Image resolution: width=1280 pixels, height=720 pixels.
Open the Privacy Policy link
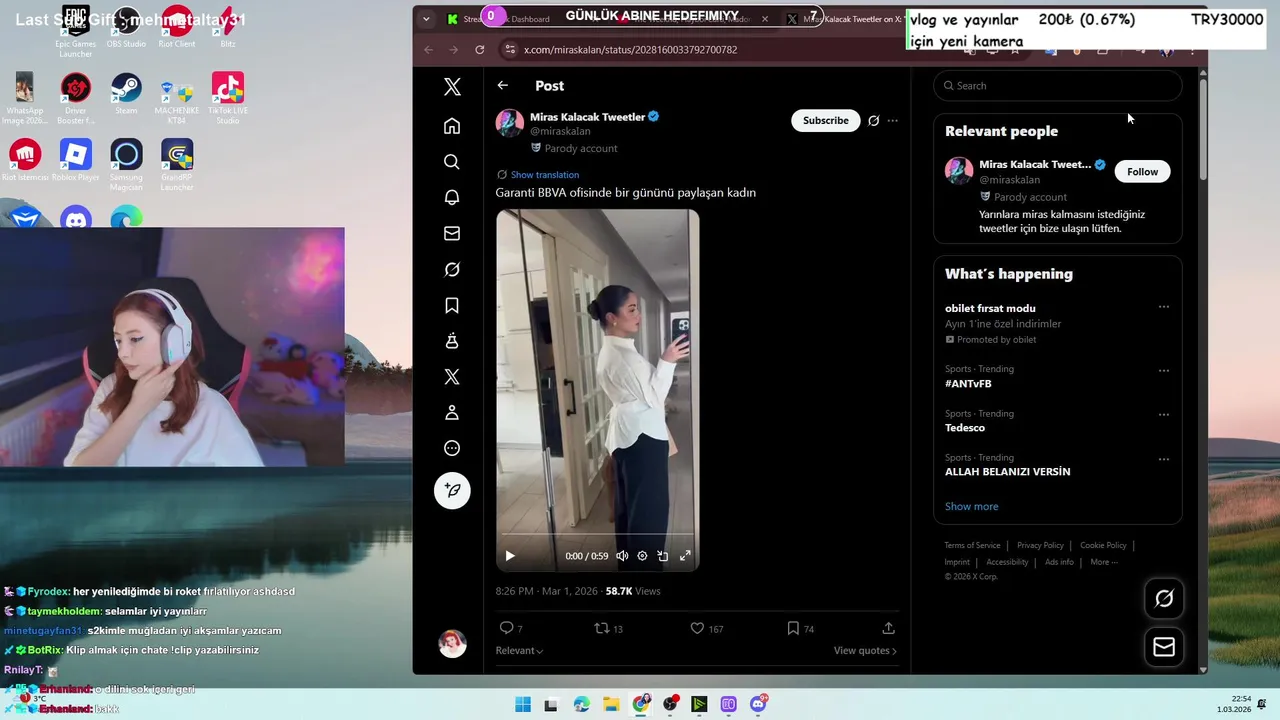[1040, 545]
